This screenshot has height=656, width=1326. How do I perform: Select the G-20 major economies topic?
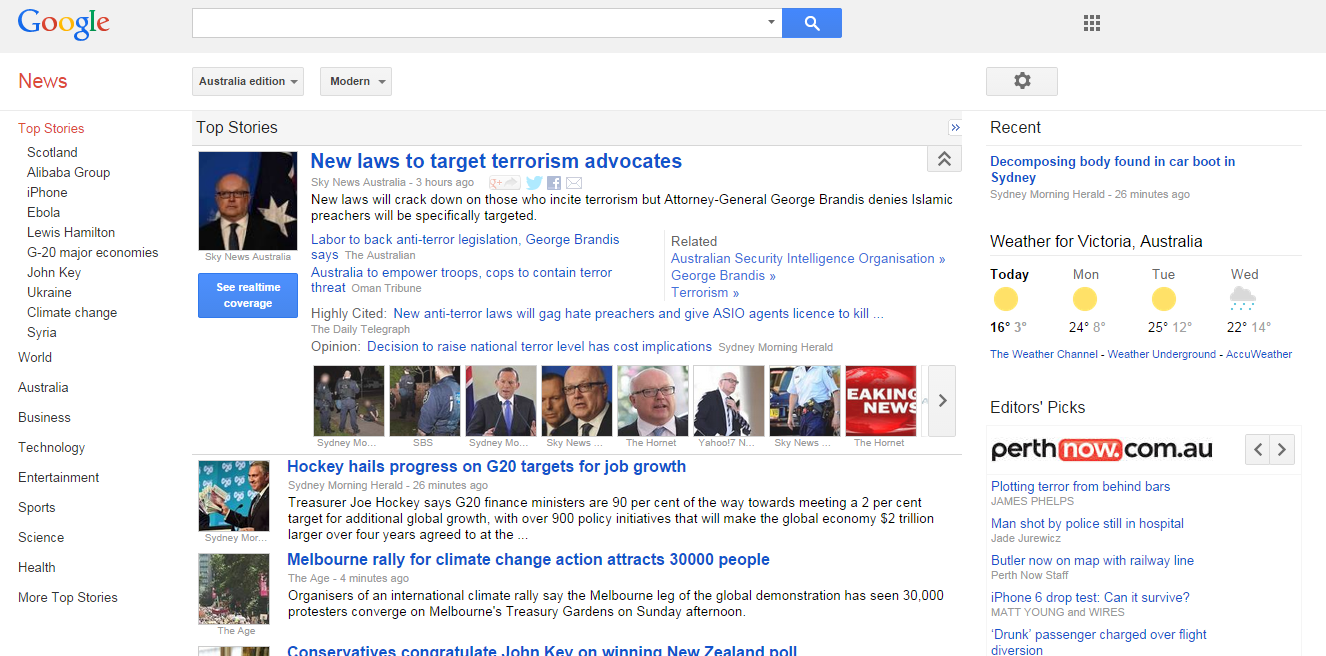tap(93, 252)
